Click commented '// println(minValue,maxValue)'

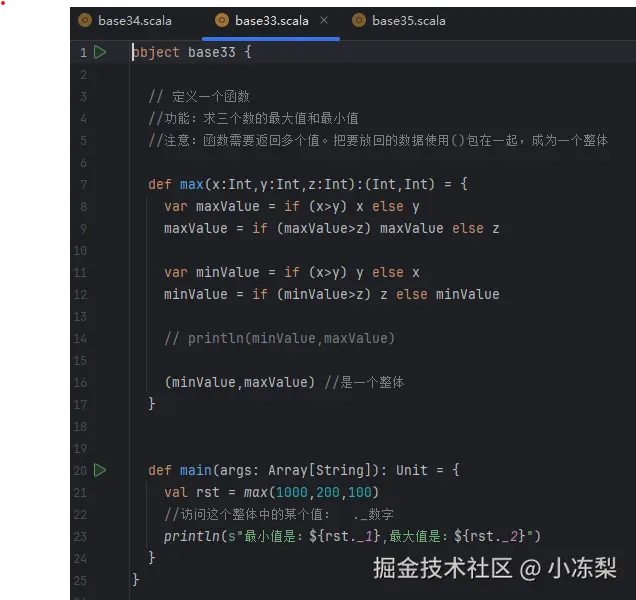(x=279, y=338)
